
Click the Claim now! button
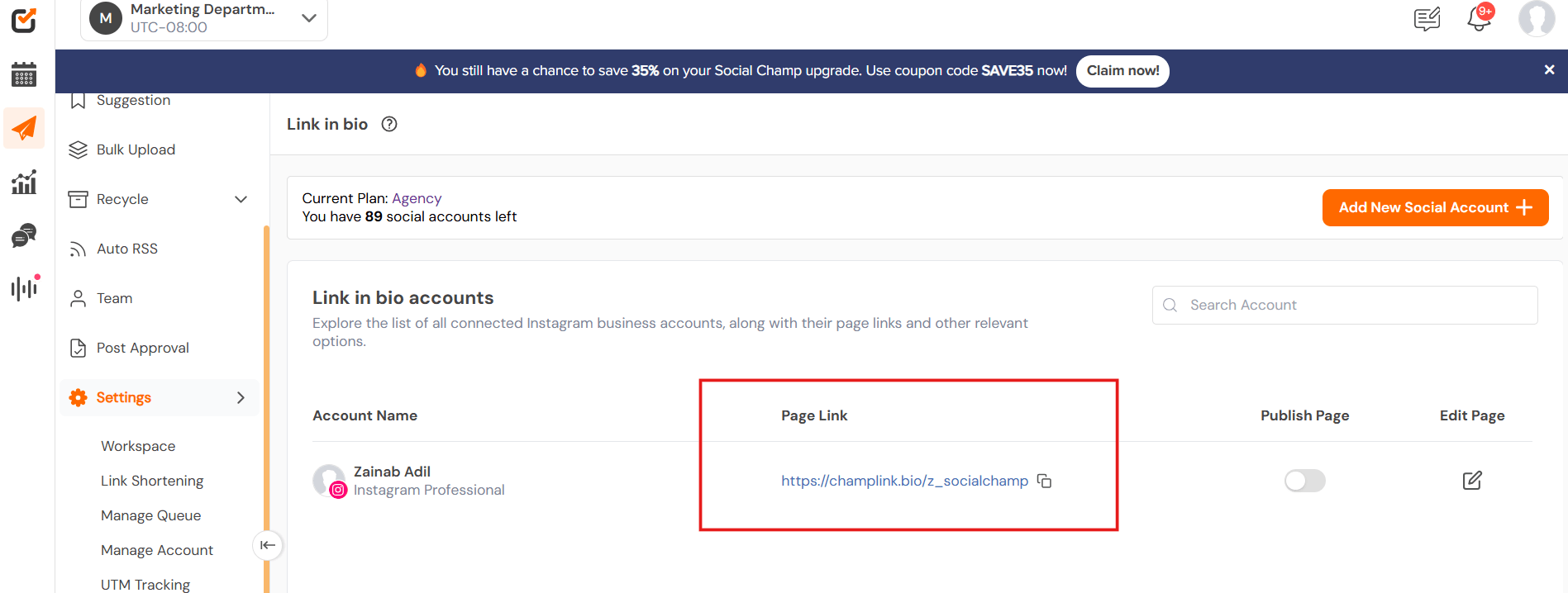(1122, 70)
